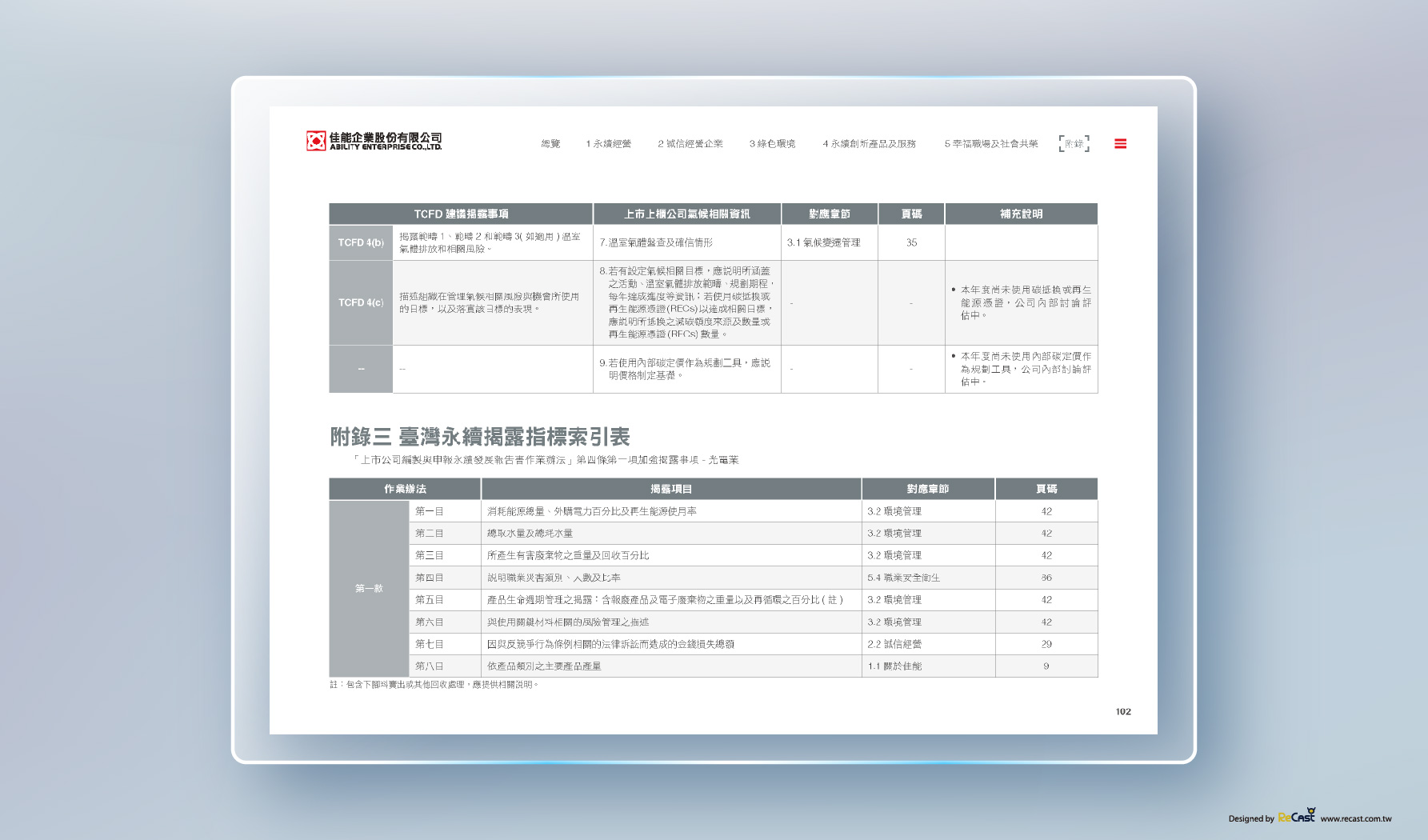Click the 總取水量及總耗水量 disclosure item
The width and height of the screenshot is (1428, 840).
pyautogui.click(x=671, y=533)
